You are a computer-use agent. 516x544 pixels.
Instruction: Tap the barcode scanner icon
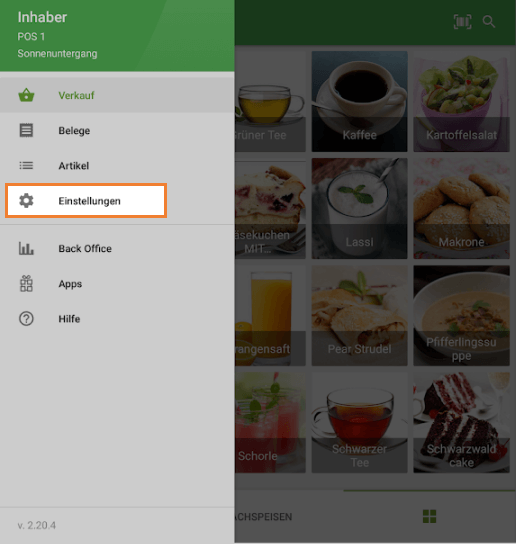(x=463, y=22)
